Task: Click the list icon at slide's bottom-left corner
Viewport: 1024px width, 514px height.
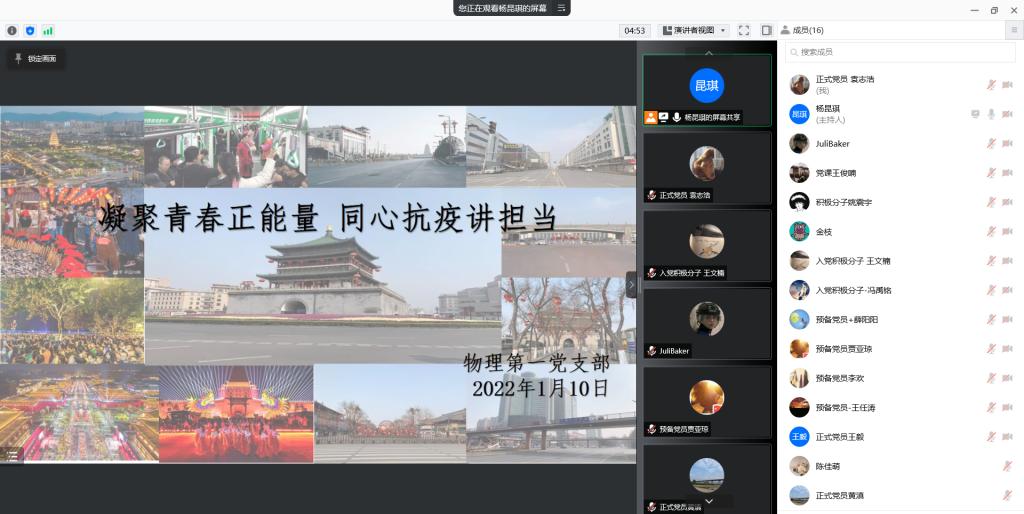Action: click(13, 455)
